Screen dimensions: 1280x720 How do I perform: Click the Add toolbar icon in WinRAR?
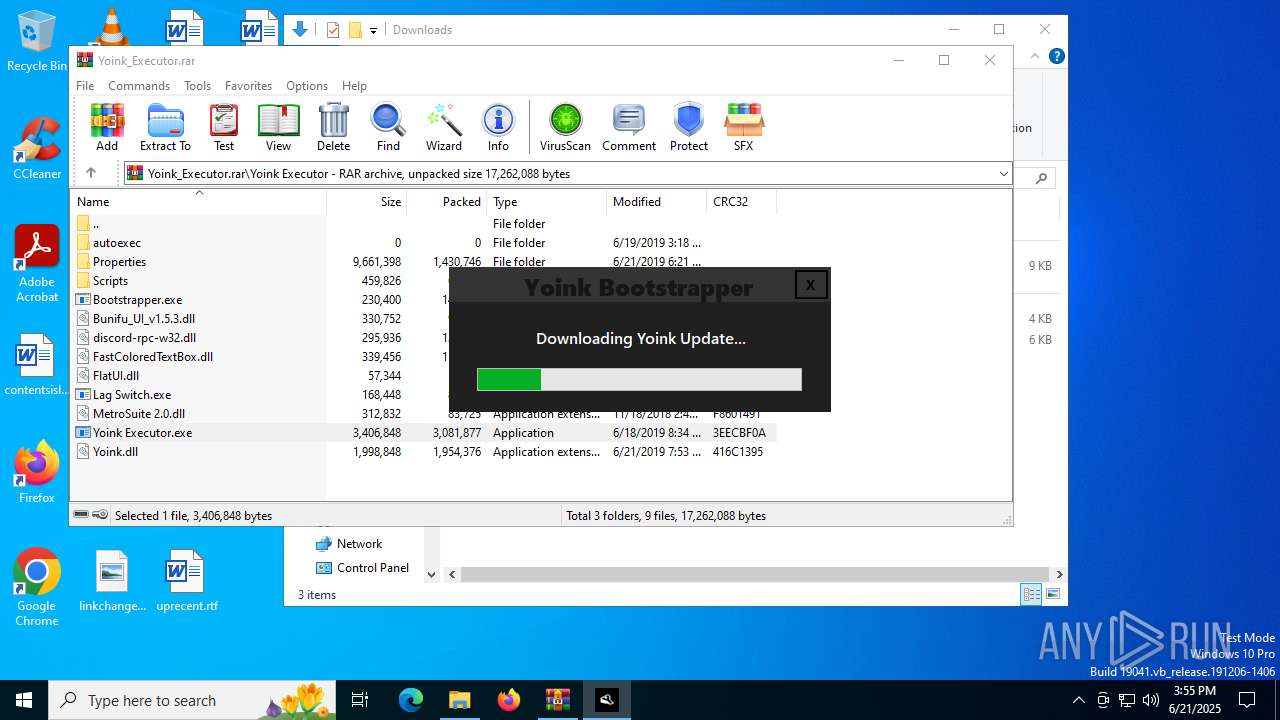pyautogui.click(x=107, y=127)
